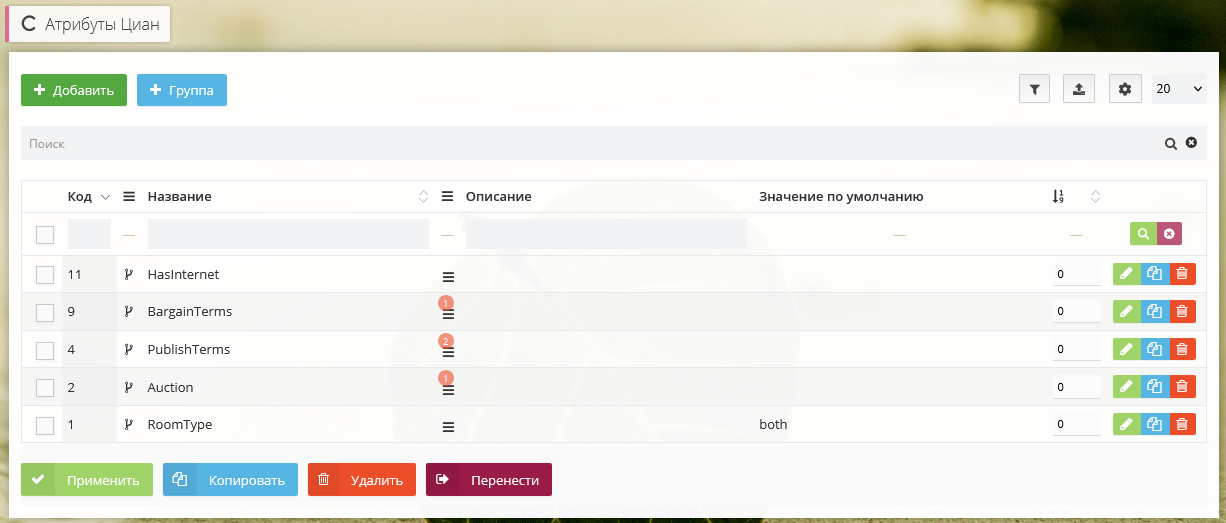Click the copy icon for BargainTerms row
1226x523 pixels.
(x=1155, y=312)
